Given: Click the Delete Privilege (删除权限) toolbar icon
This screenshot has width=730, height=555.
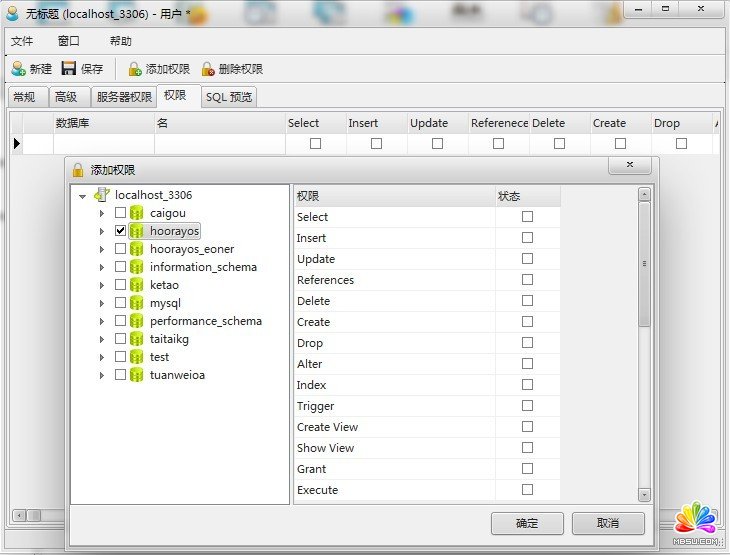Looking at the screenshot, I should coord(208,69).
